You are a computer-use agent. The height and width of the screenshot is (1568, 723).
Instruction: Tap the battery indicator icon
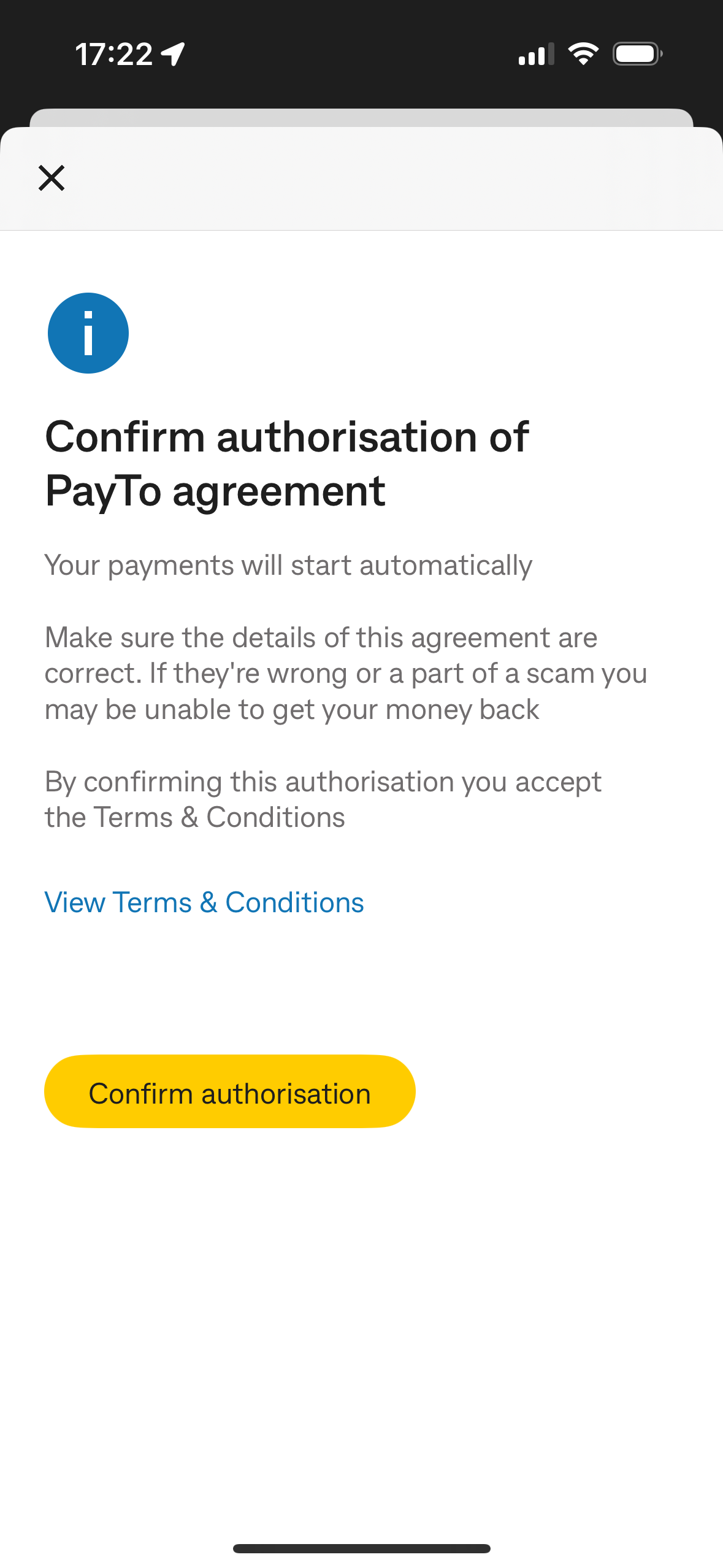[637, 54]
